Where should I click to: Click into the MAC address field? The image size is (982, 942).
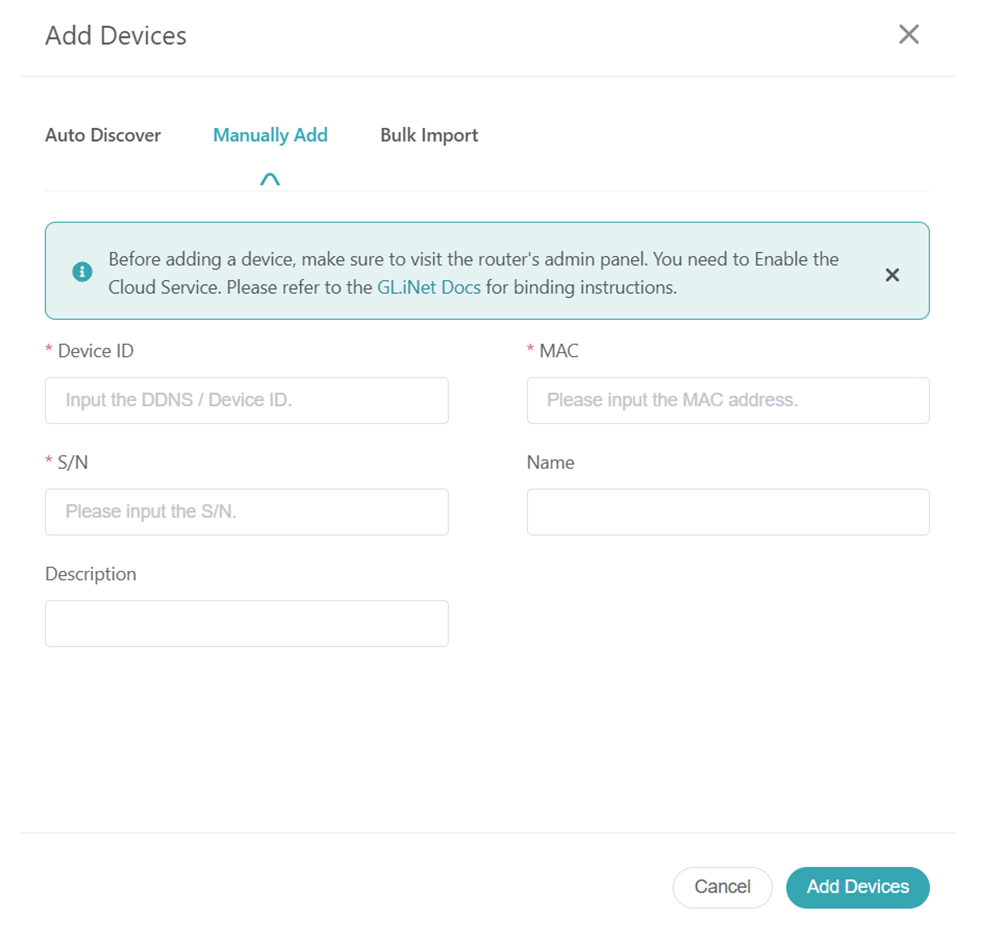(x=728, y=400)
